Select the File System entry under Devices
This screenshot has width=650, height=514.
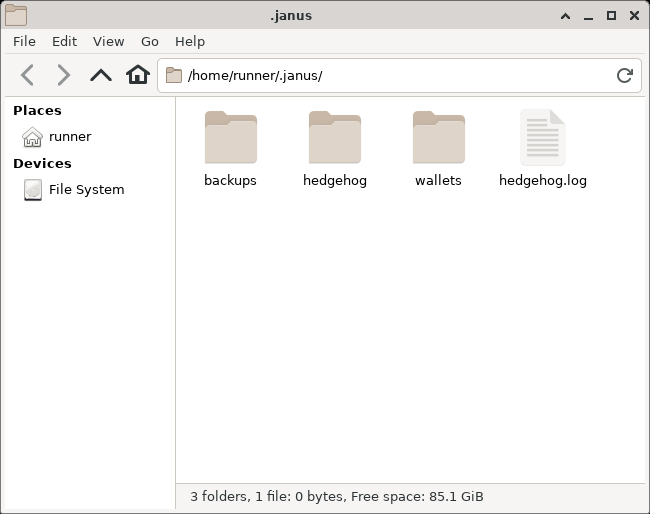pos(90,190)
